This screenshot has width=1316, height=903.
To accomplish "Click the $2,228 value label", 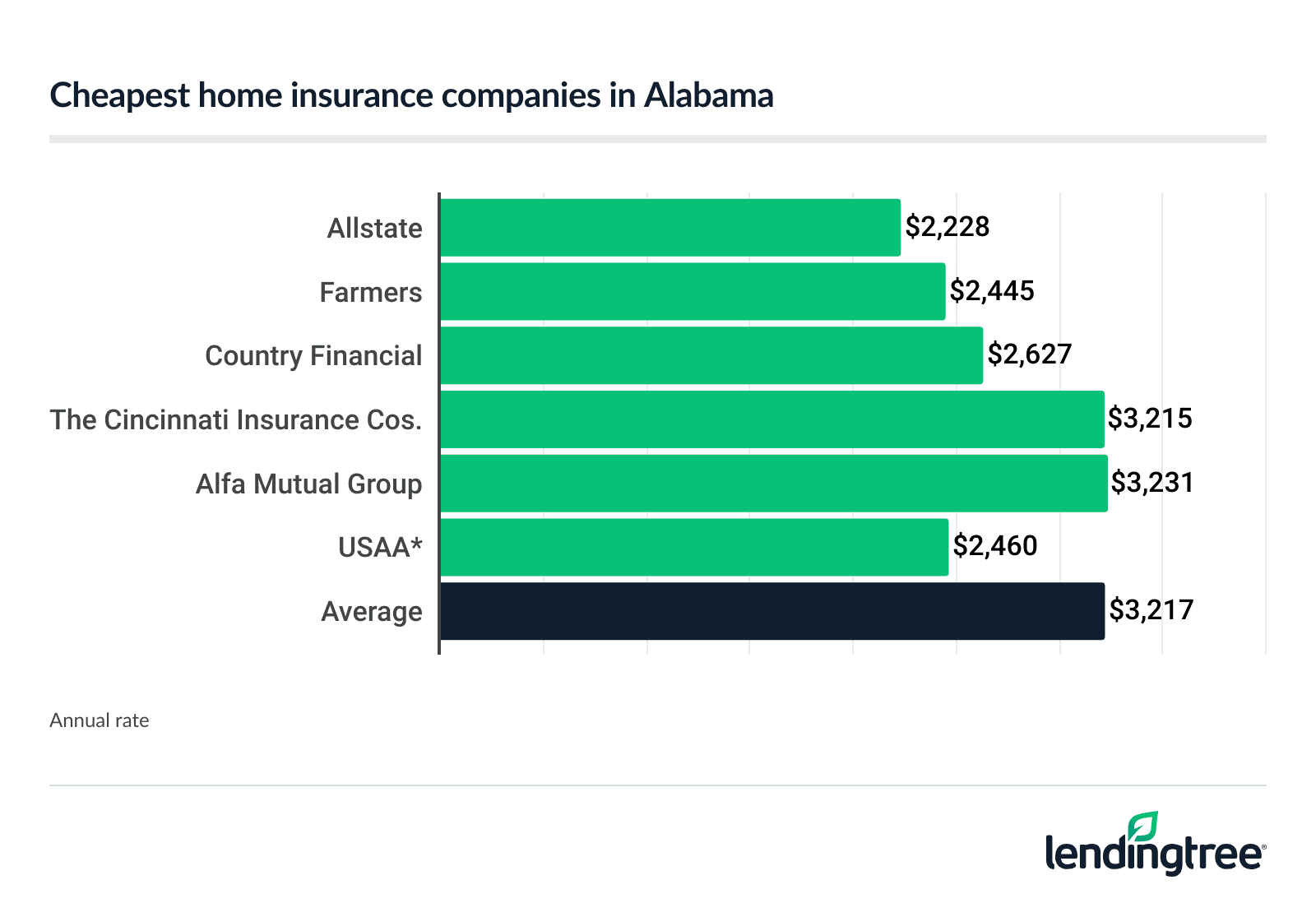I will [x=948, y=227].
